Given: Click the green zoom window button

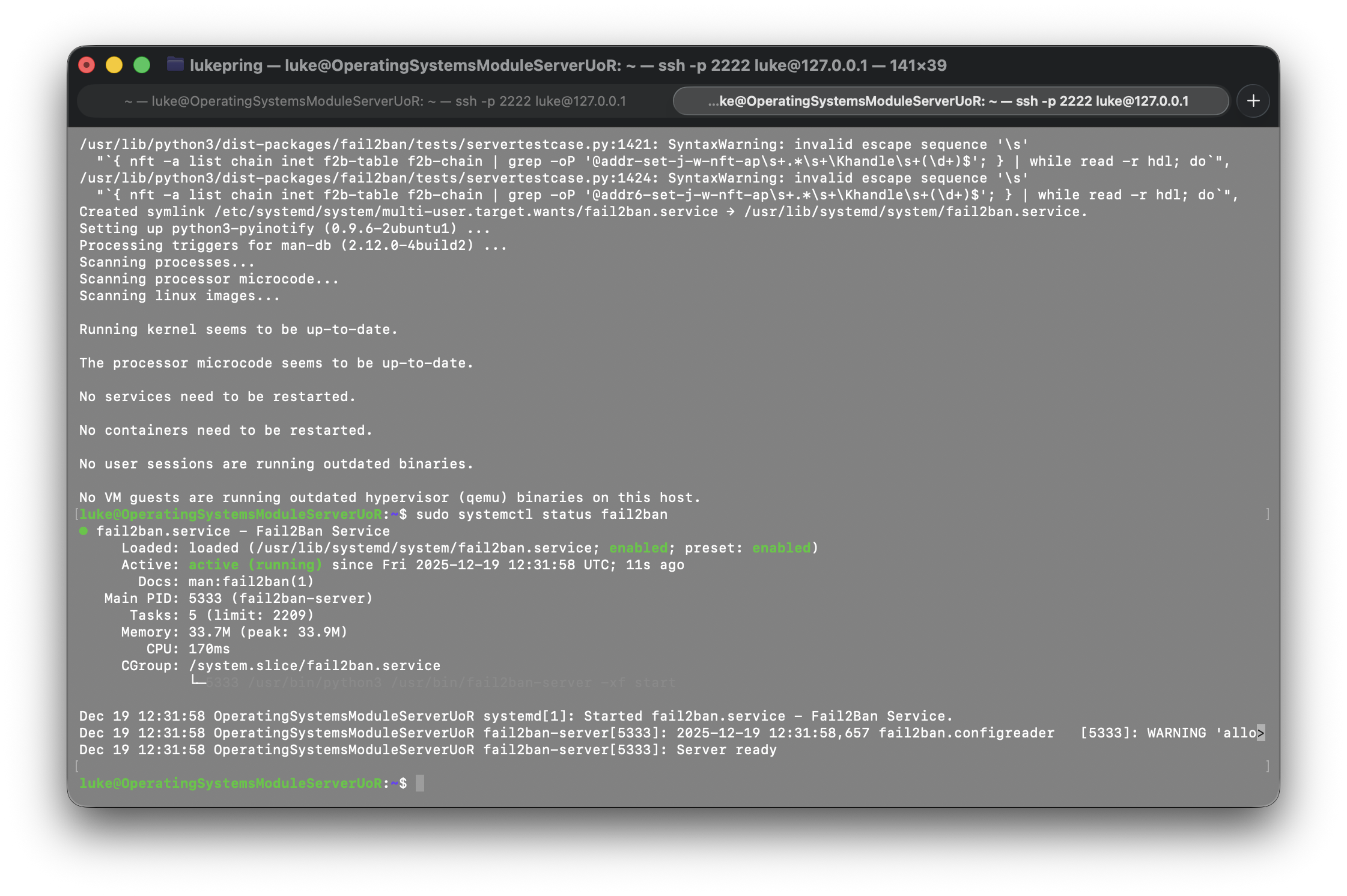Looking at the screenshot, I should [x=142, y=65].
